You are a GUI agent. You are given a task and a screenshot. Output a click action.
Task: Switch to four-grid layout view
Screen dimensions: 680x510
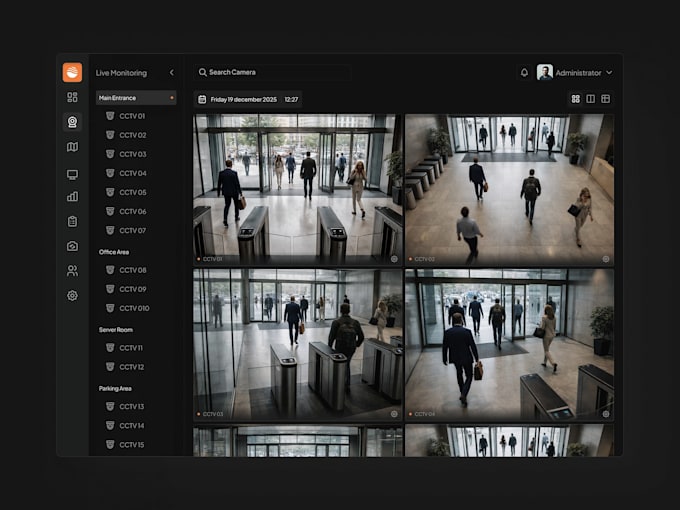[x=575, y=99]
